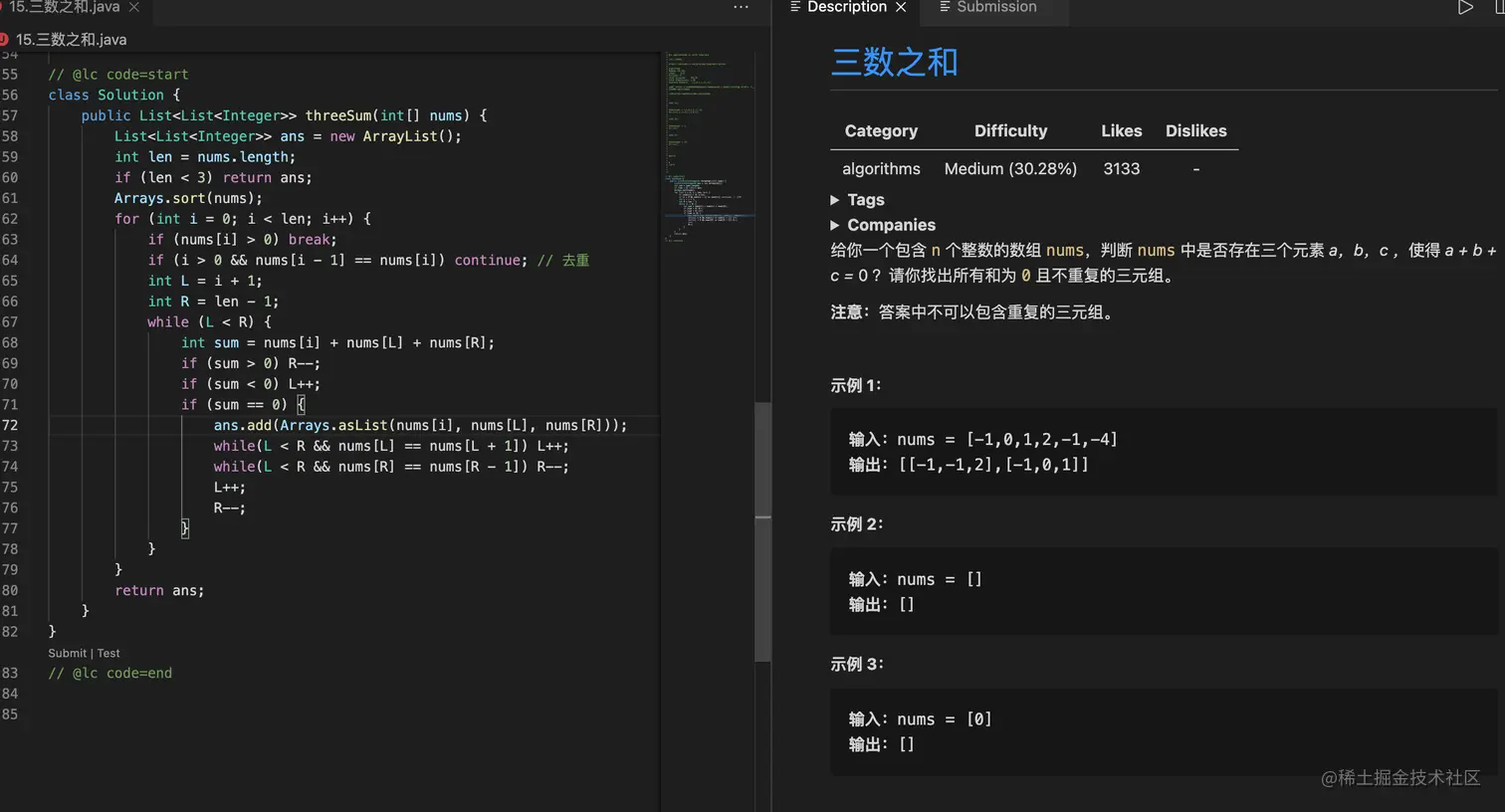Click the threeSum method signature line
1505x812 pixels.
point(284,115)
